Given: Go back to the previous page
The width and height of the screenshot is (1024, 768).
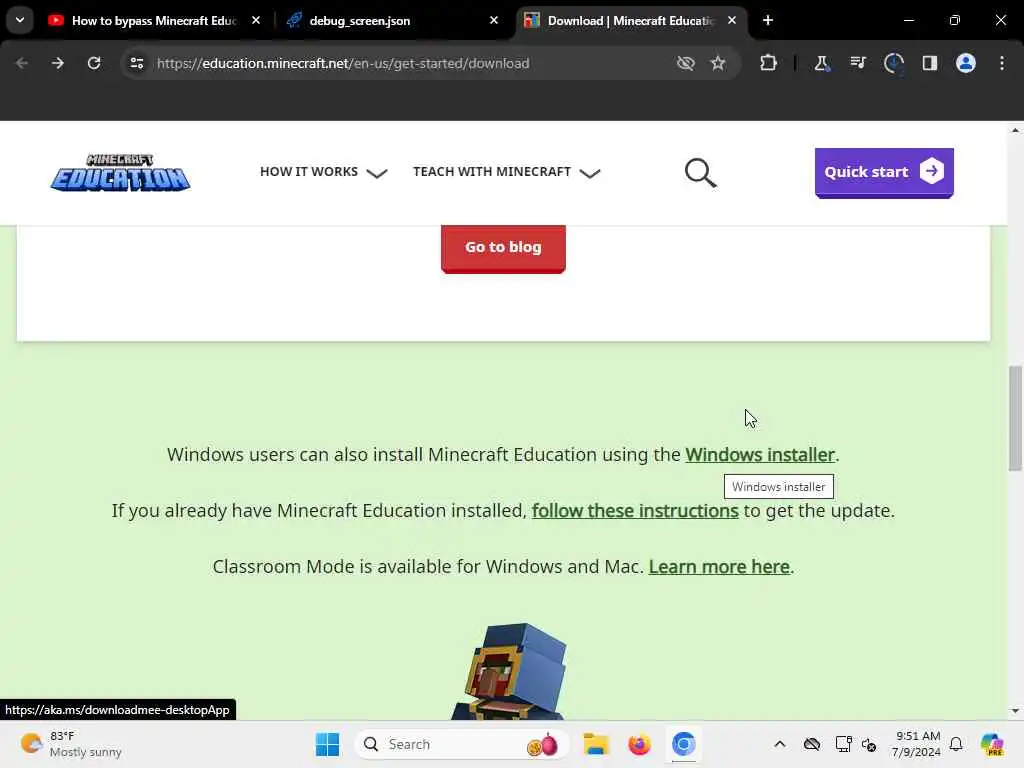Looking at the screenshot, I should pos(22,63).
